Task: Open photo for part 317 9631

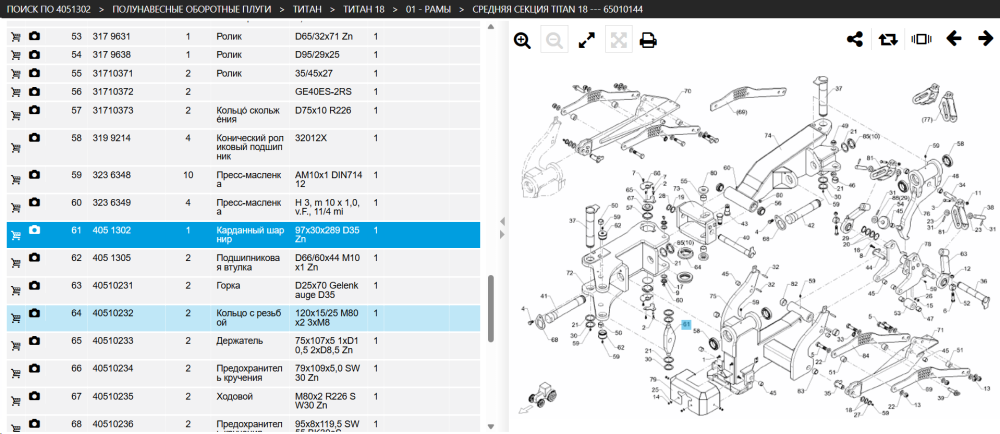Action: (34, 36)
